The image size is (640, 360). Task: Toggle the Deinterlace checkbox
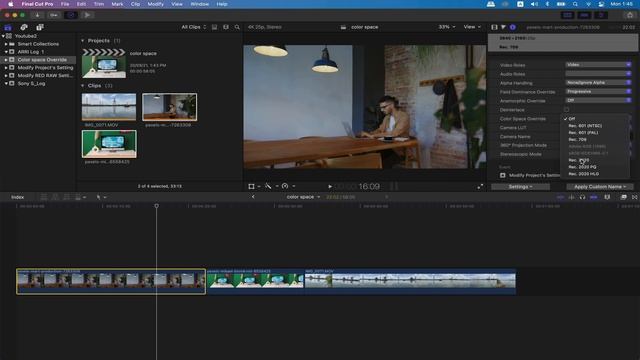pyautogui.click(x=567, y=110)
